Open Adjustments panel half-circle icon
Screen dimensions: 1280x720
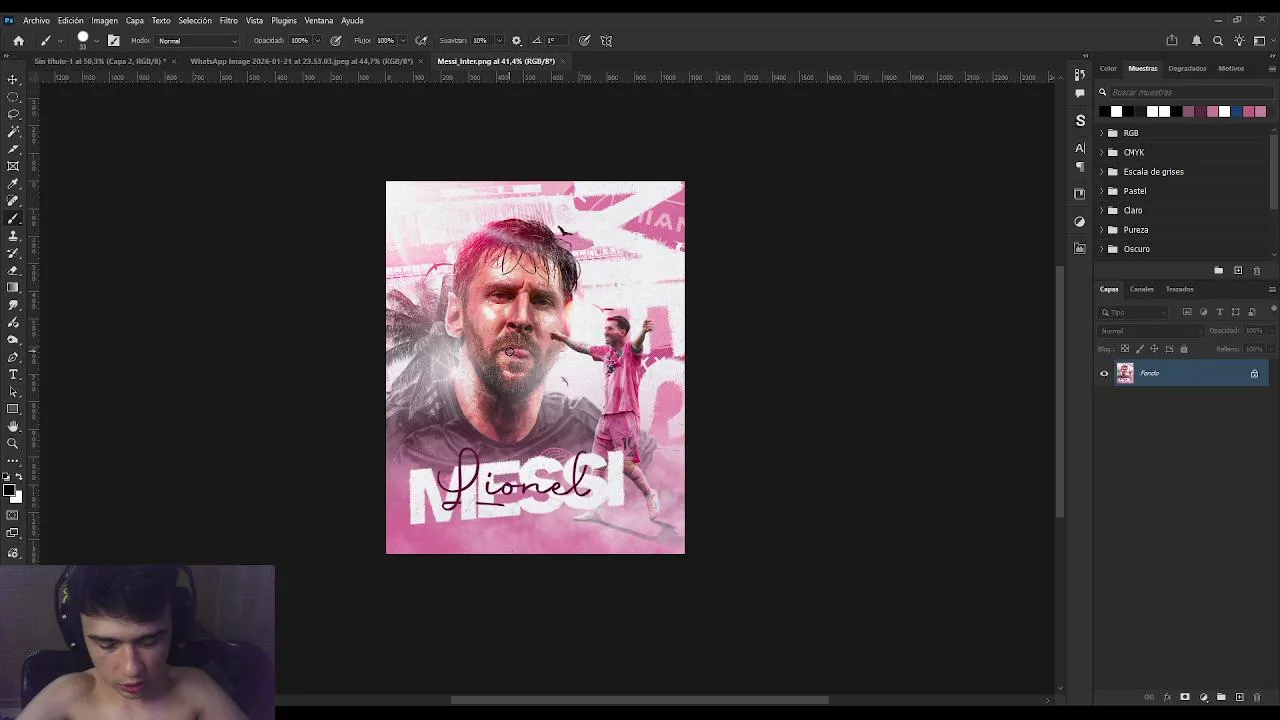(x=1080, y=221)
